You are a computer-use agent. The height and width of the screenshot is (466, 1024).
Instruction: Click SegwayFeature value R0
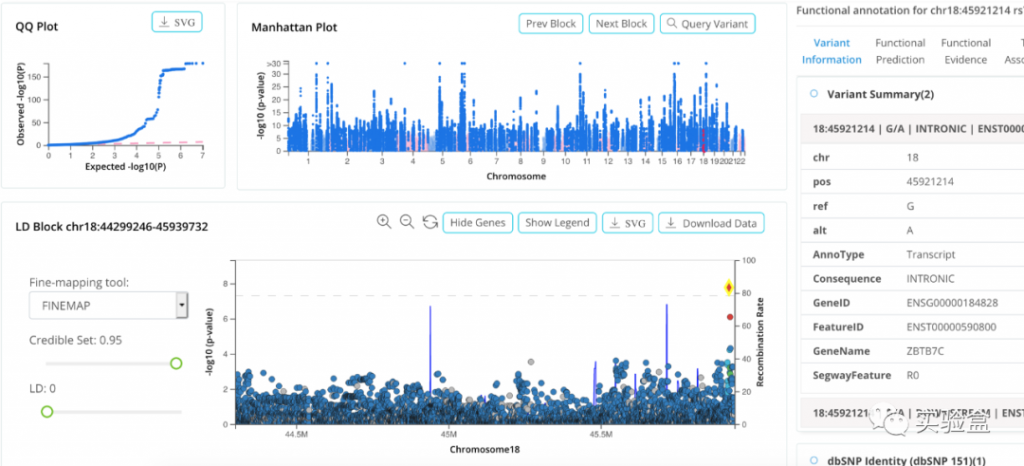pos(913,375)
